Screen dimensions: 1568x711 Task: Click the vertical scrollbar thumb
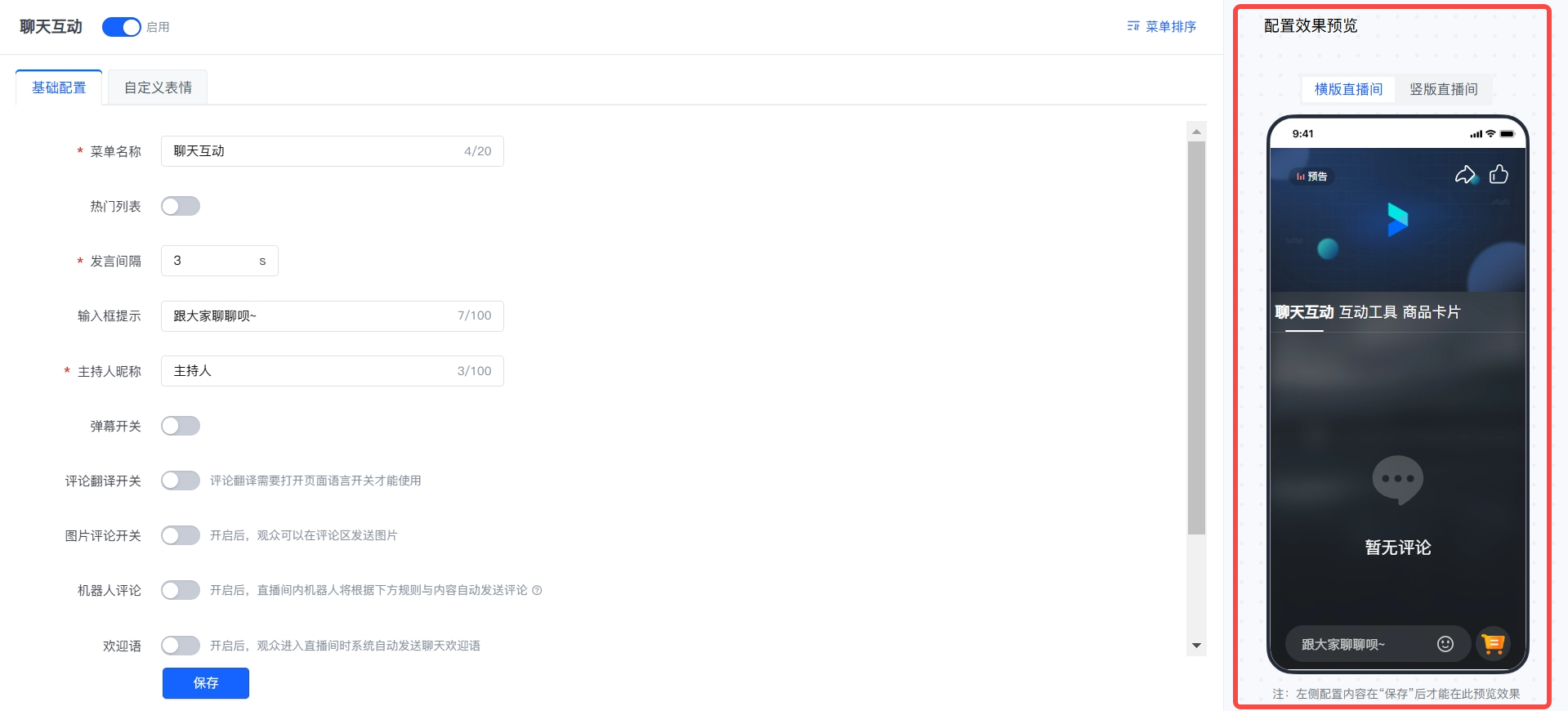pyautogui.click(x=1196, y=338)
